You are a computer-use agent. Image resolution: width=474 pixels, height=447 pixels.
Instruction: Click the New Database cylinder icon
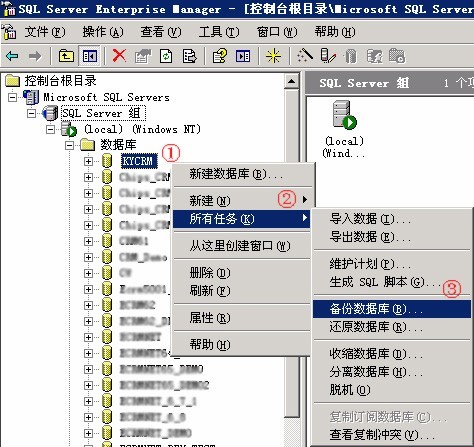click(350, 56)
